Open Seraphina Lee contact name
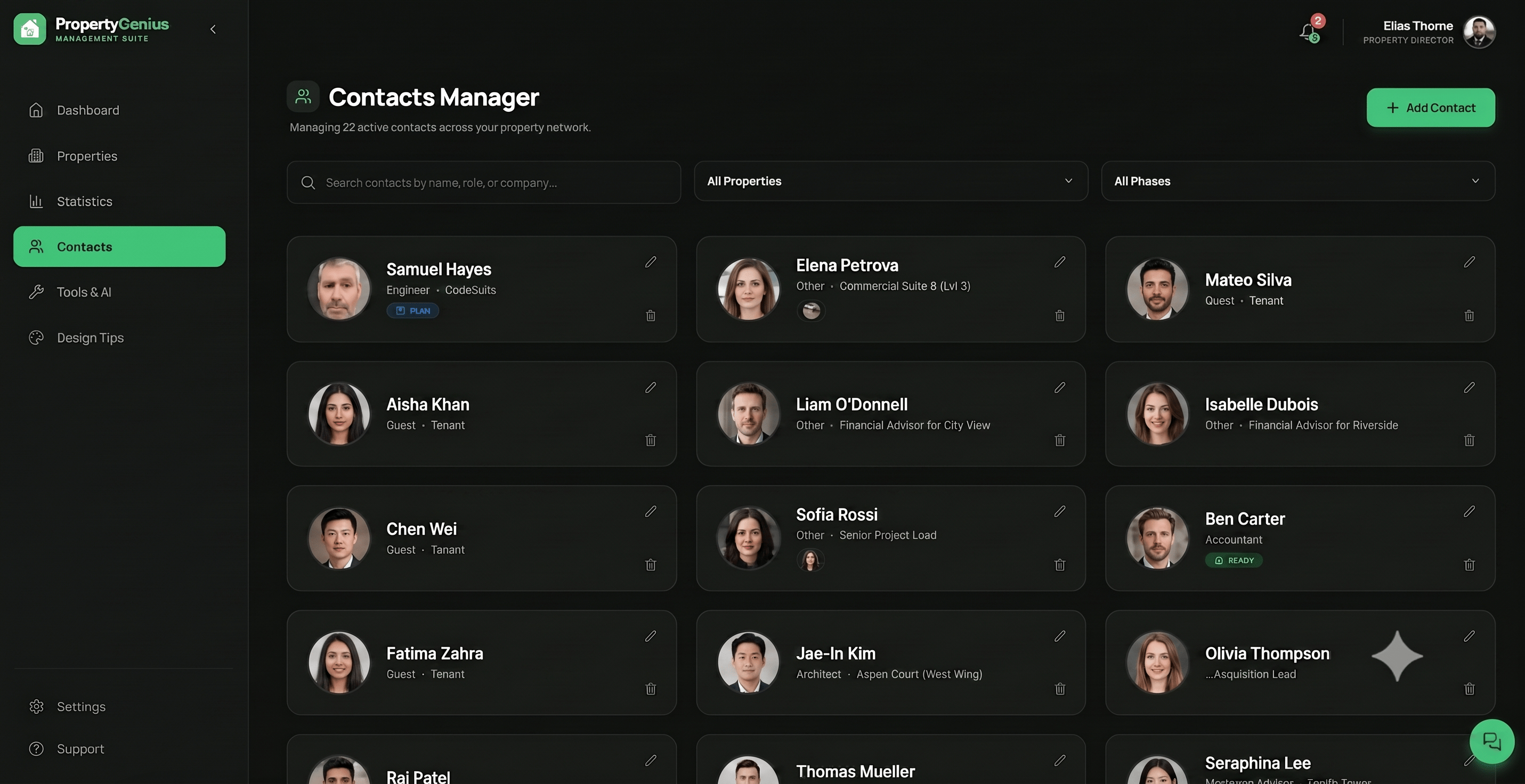The width and height of the screenshot is (1525, 784). point(1258,763)
